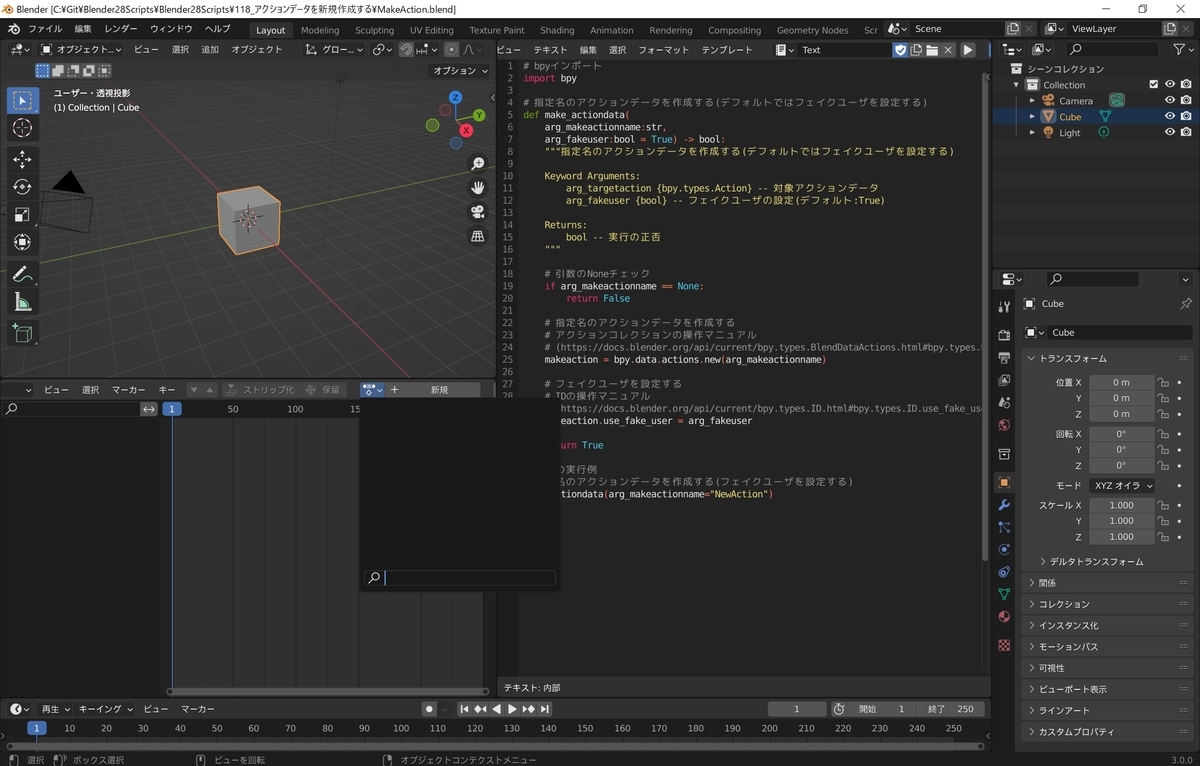This screenshot has width=1200, height=766.
Task: Open the Object Data mesh properties tab
Action: pos(1004,594)
